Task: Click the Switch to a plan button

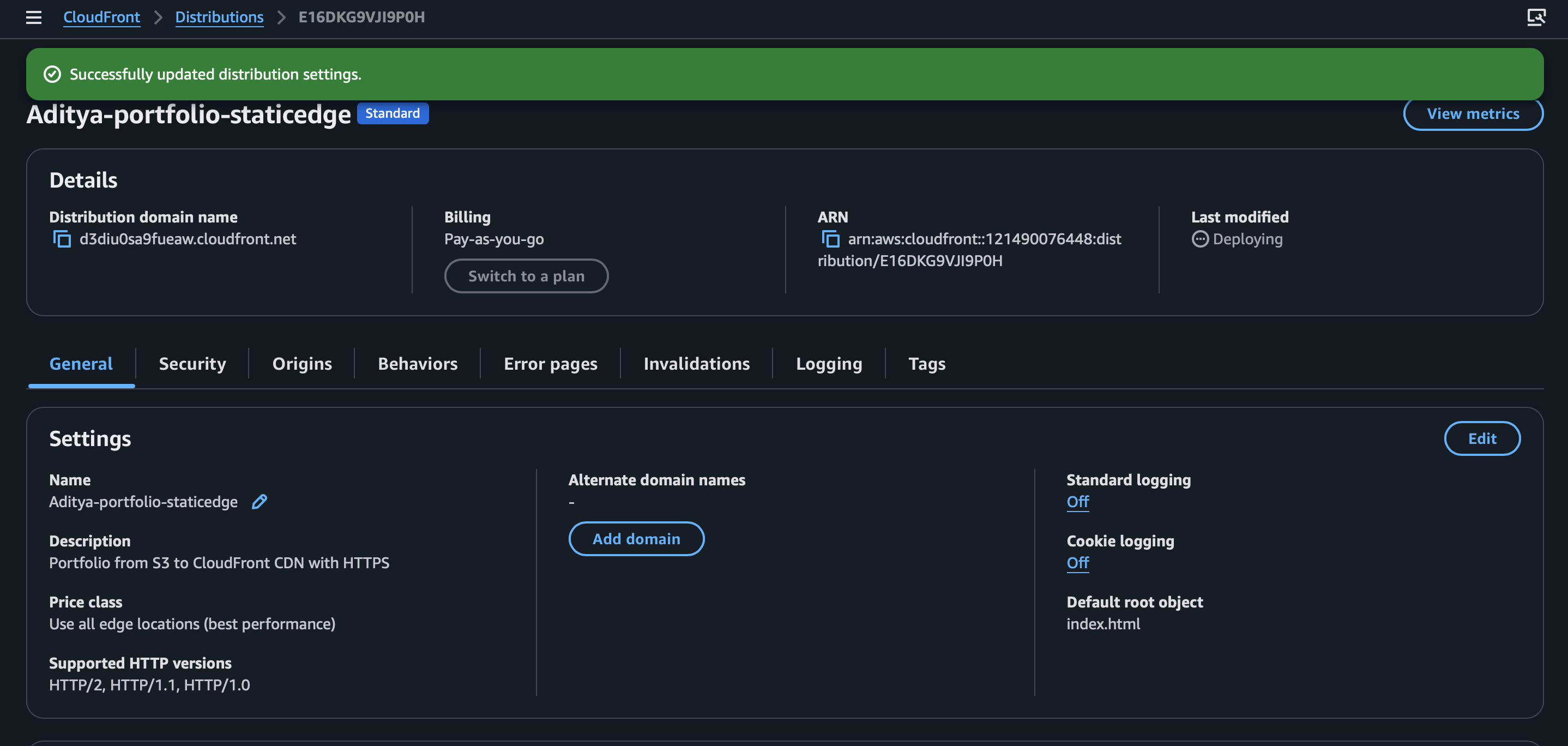Action: (x=526, y=276)
